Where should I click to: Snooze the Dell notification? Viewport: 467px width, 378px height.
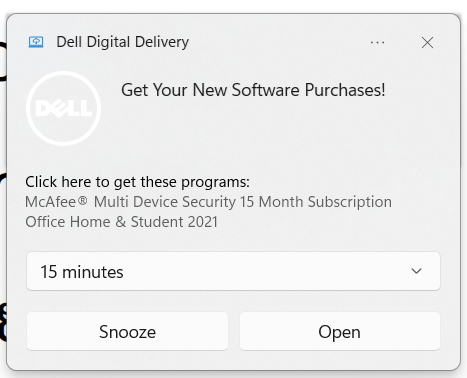(127, 331)
